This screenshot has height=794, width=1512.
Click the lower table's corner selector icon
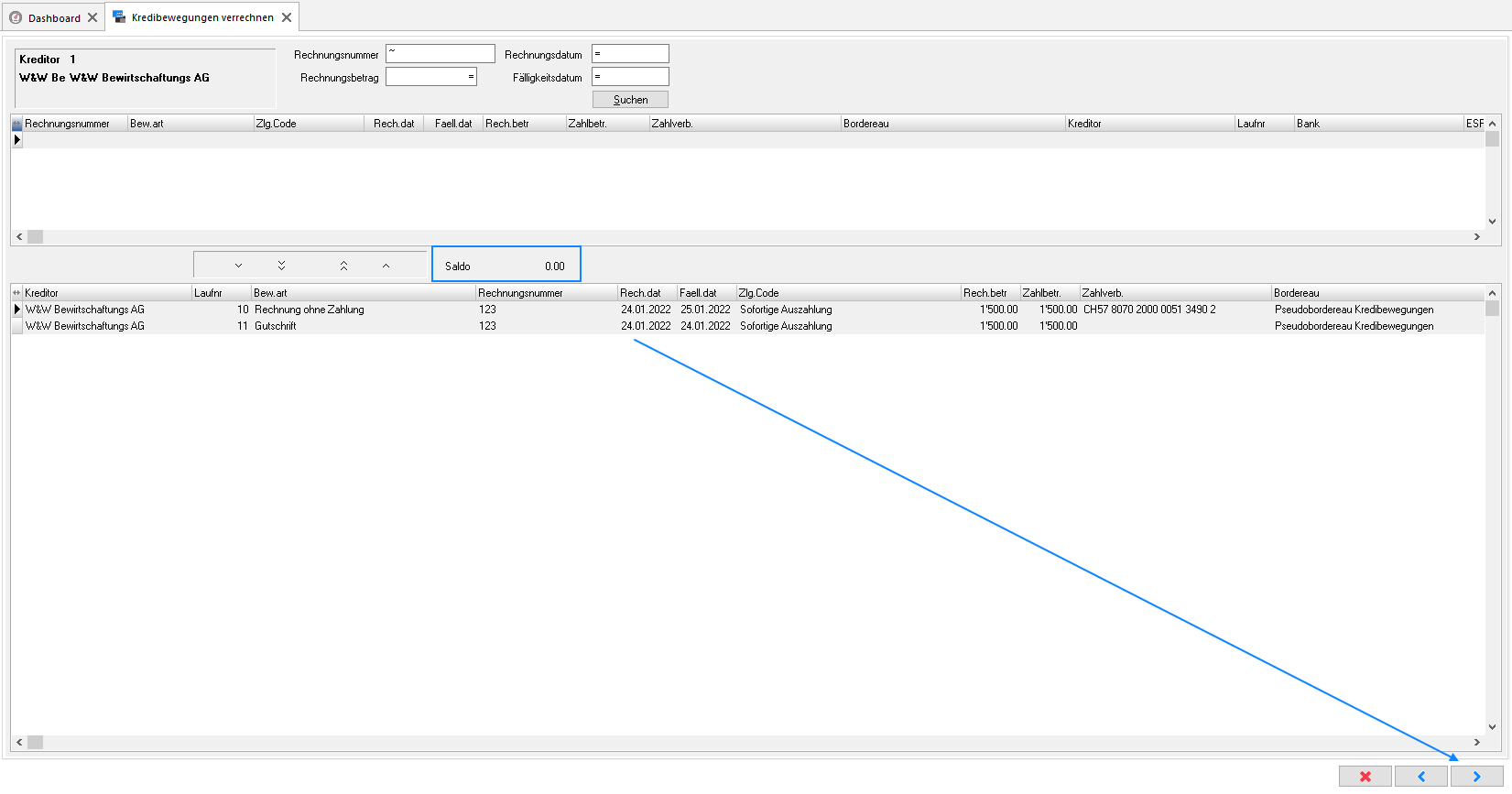click(x=16, y=293)
